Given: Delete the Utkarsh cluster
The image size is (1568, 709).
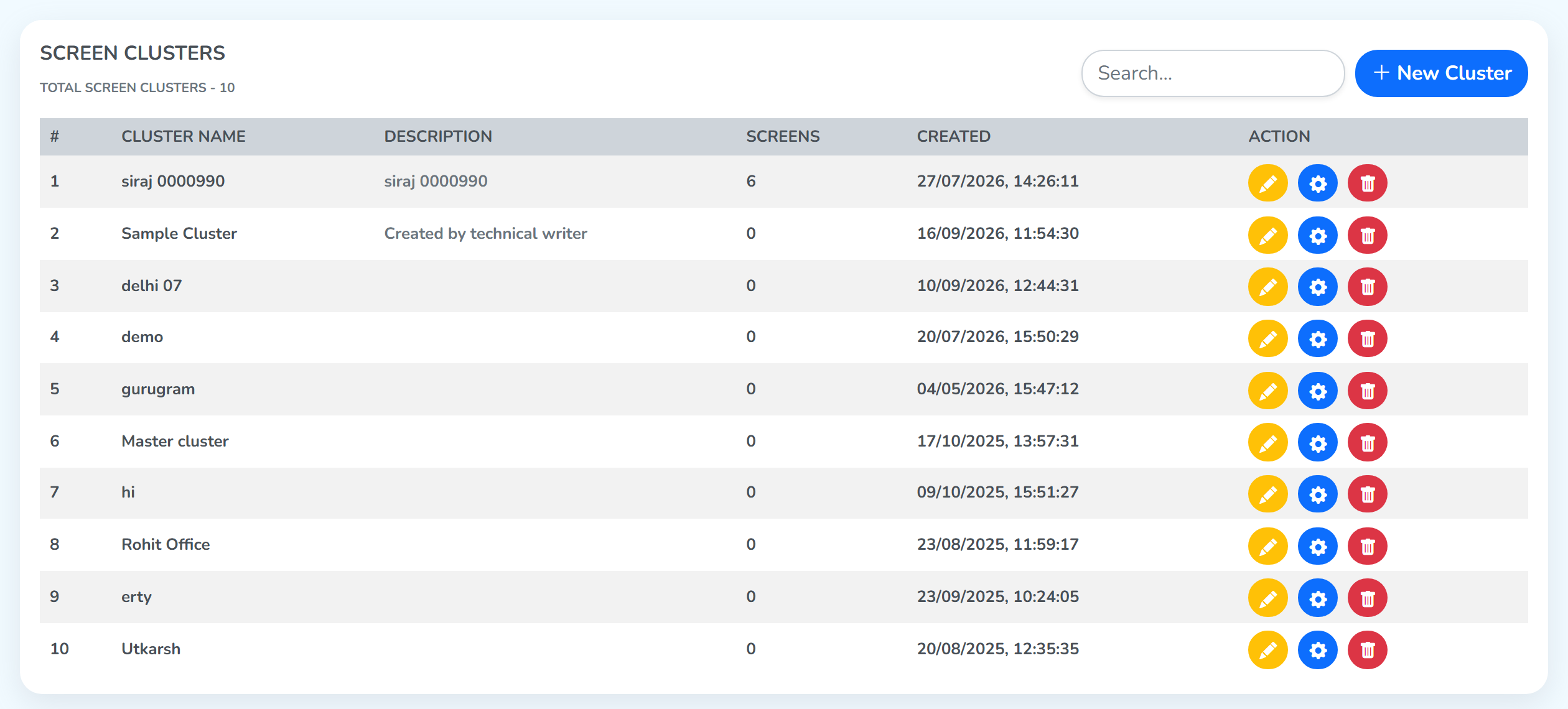Looking at the screenshot, I should (x=1367, y=650).
